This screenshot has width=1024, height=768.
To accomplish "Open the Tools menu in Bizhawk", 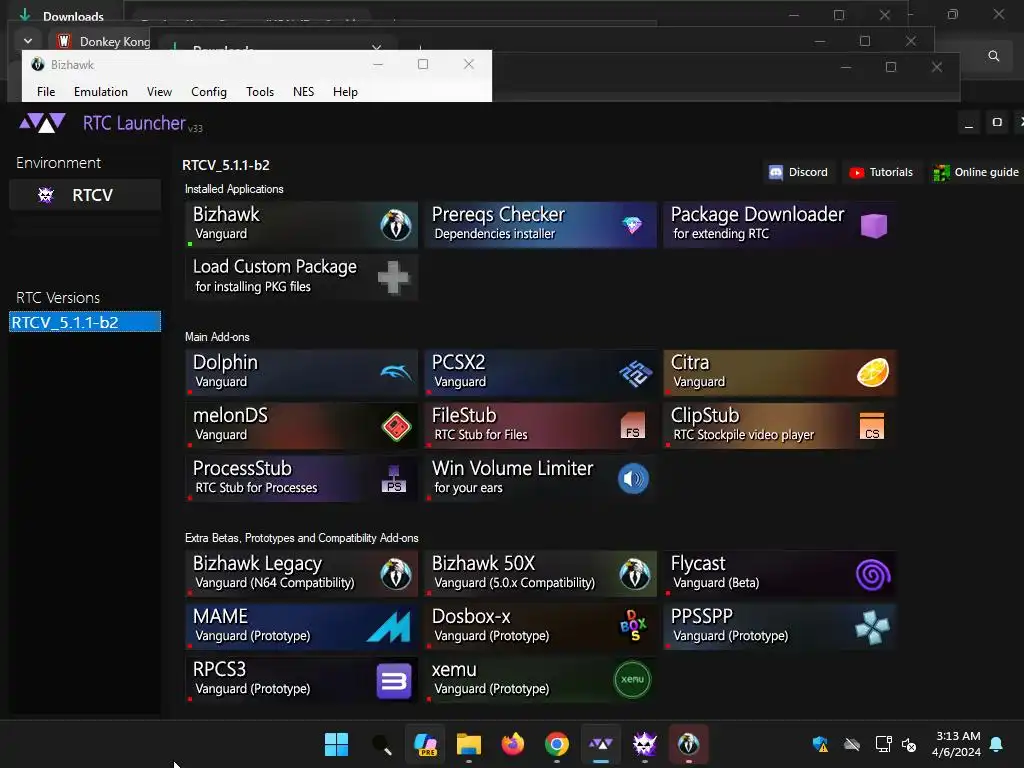I will (x=260, y=92).
